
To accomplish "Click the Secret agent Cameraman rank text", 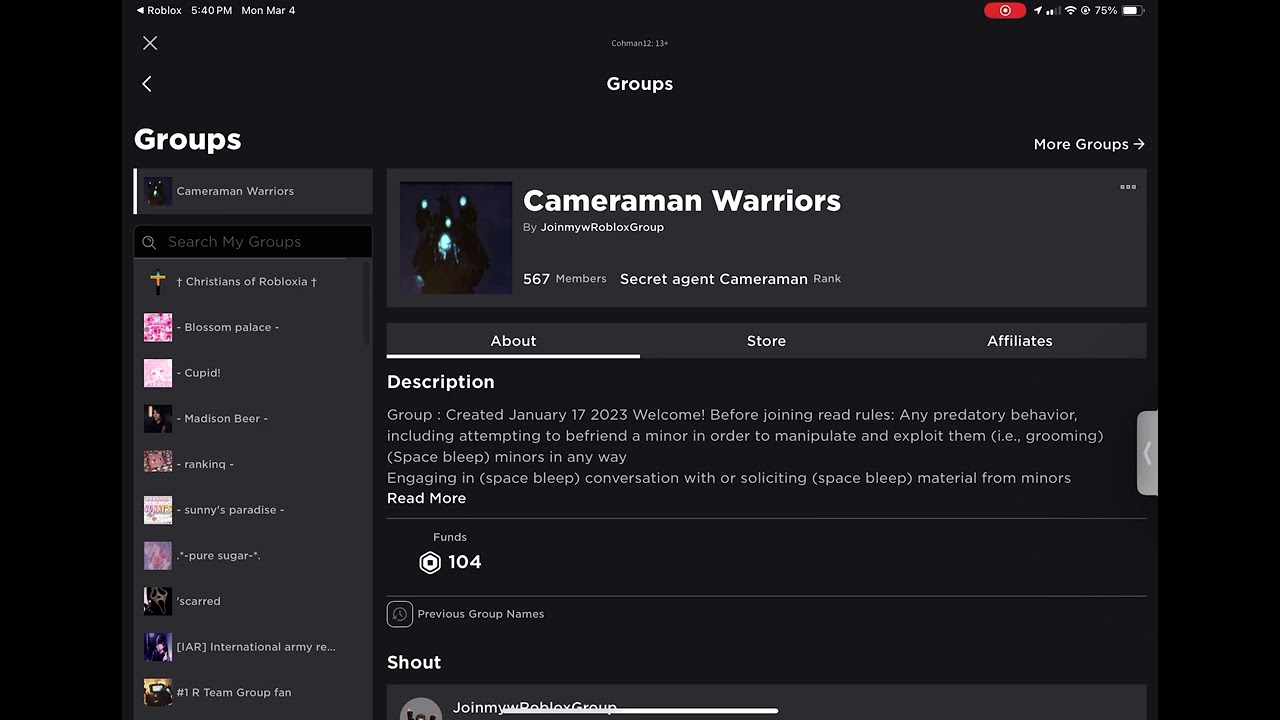I will coord(713,279).
